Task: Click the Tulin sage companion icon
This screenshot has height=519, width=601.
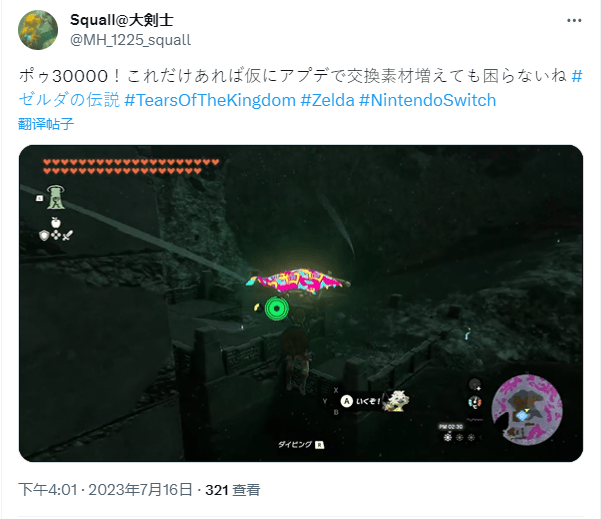Action: [398, 401]
